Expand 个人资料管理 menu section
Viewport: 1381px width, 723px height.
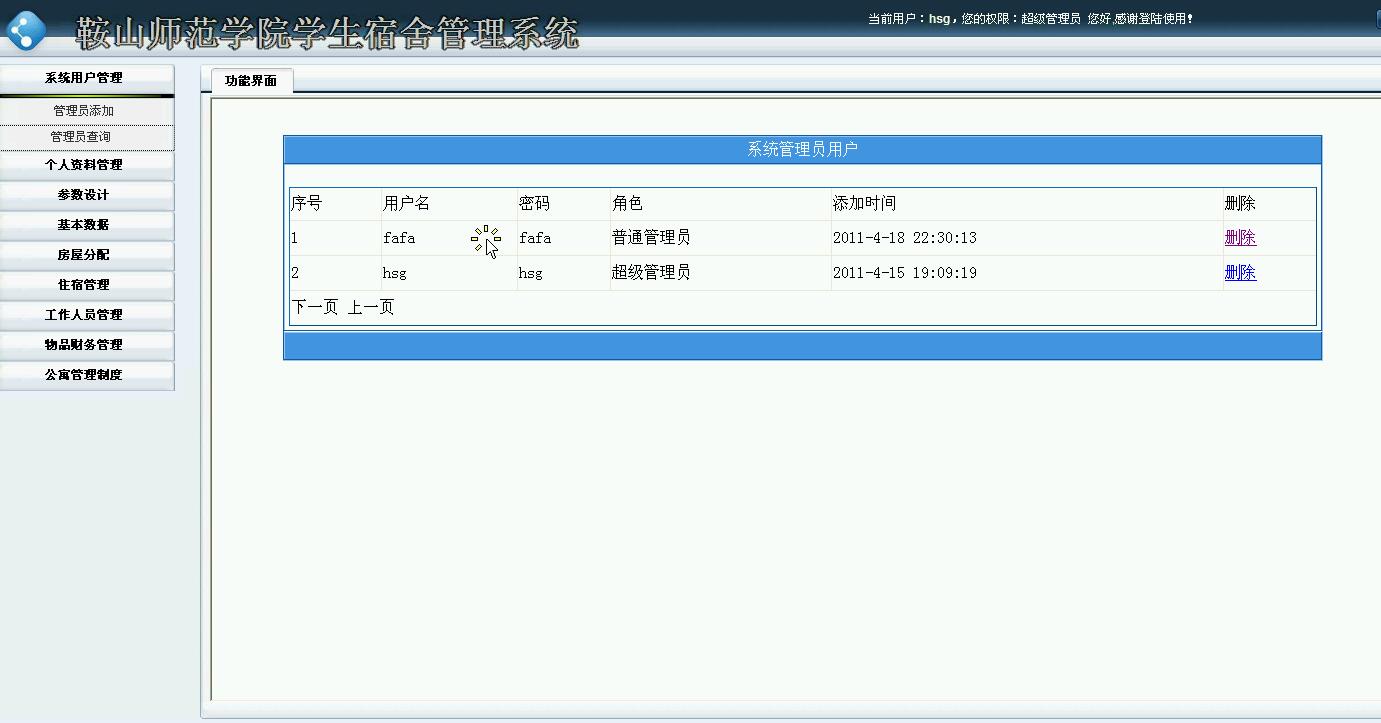(86, 165)
